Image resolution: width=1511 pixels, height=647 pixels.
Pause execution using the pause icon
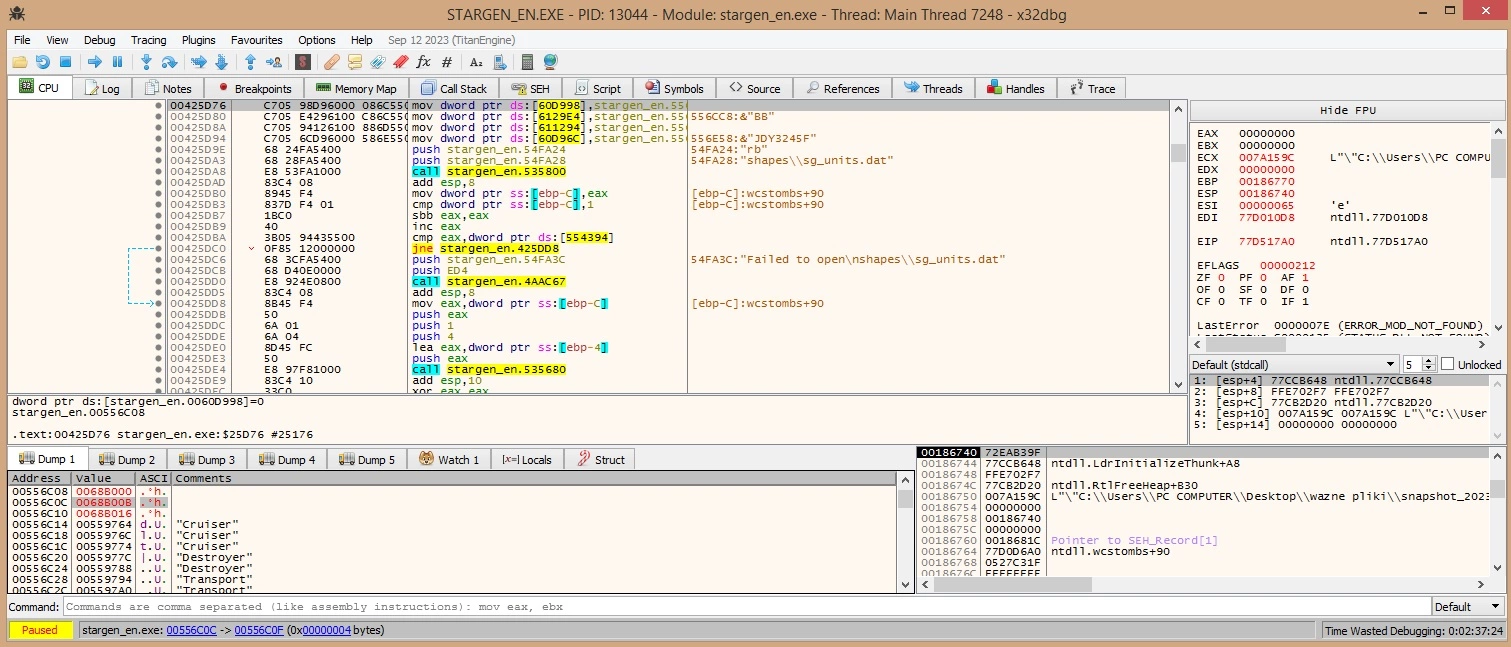[117, 62]
